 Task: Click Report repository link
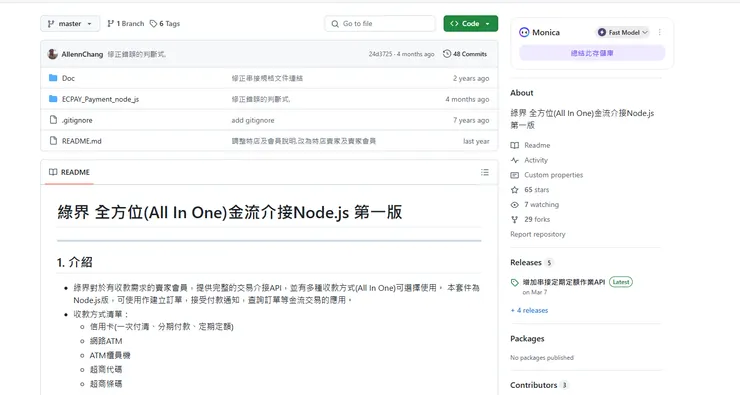tap(538, 235)
